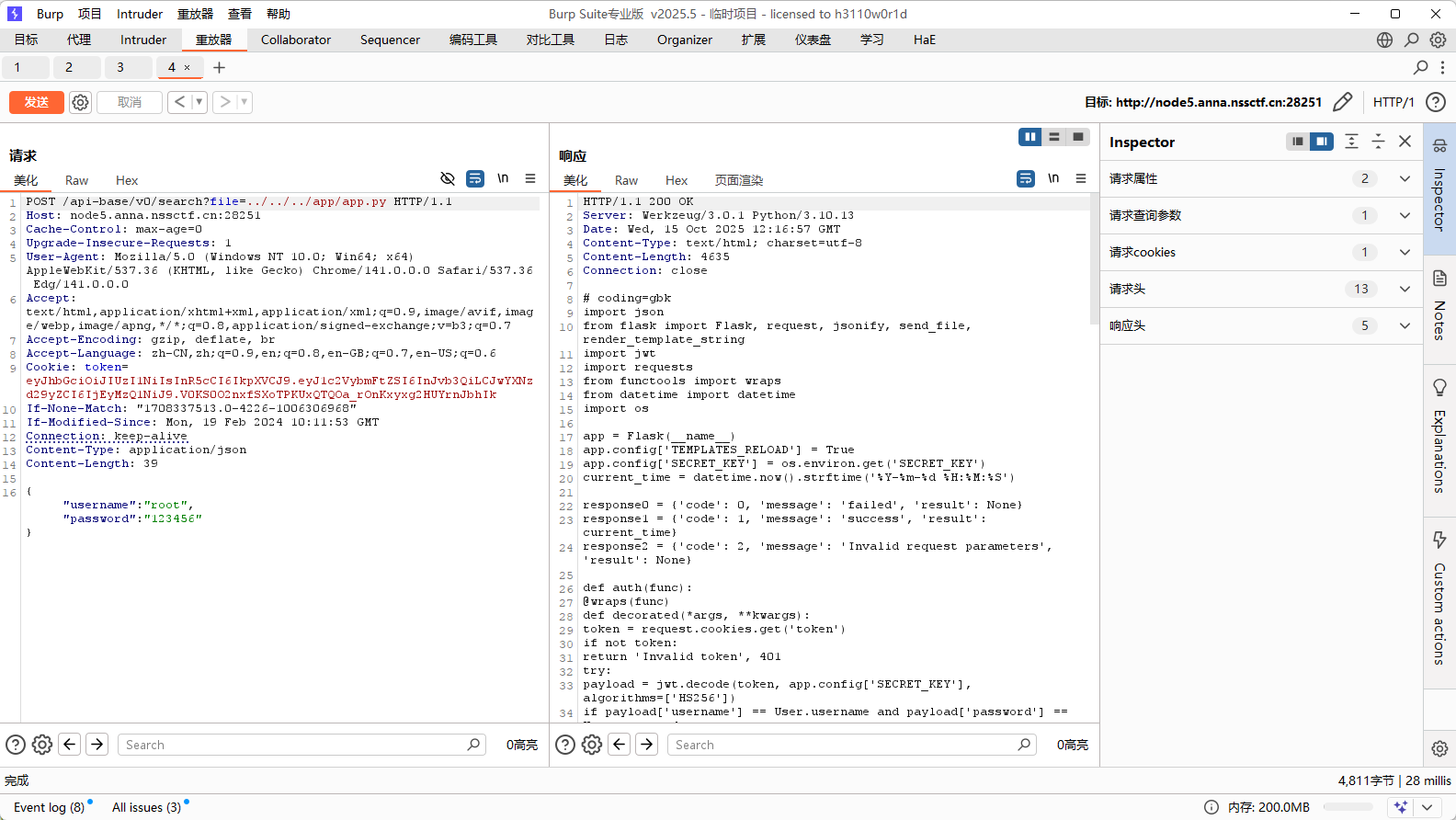The image size is (1456, 820).
Task: Open the Organizer tab
Action: tap(685, 40)
